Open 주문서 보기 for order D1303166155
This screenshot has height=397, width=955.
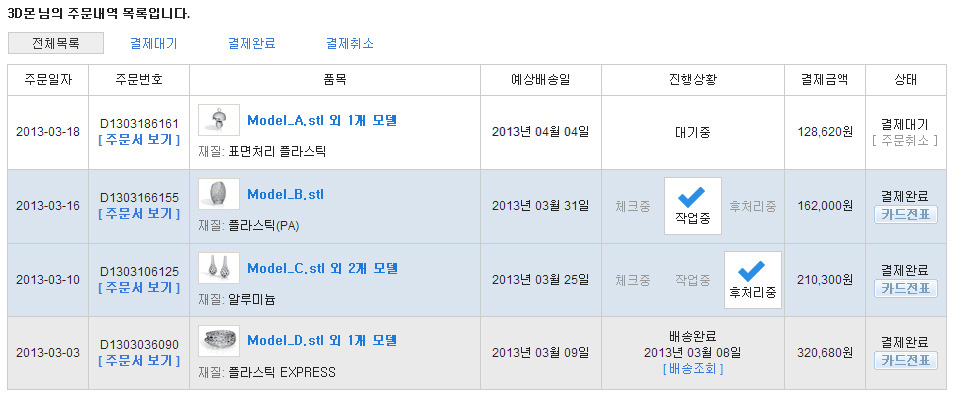pyautogui.click(x=139, y=214)
